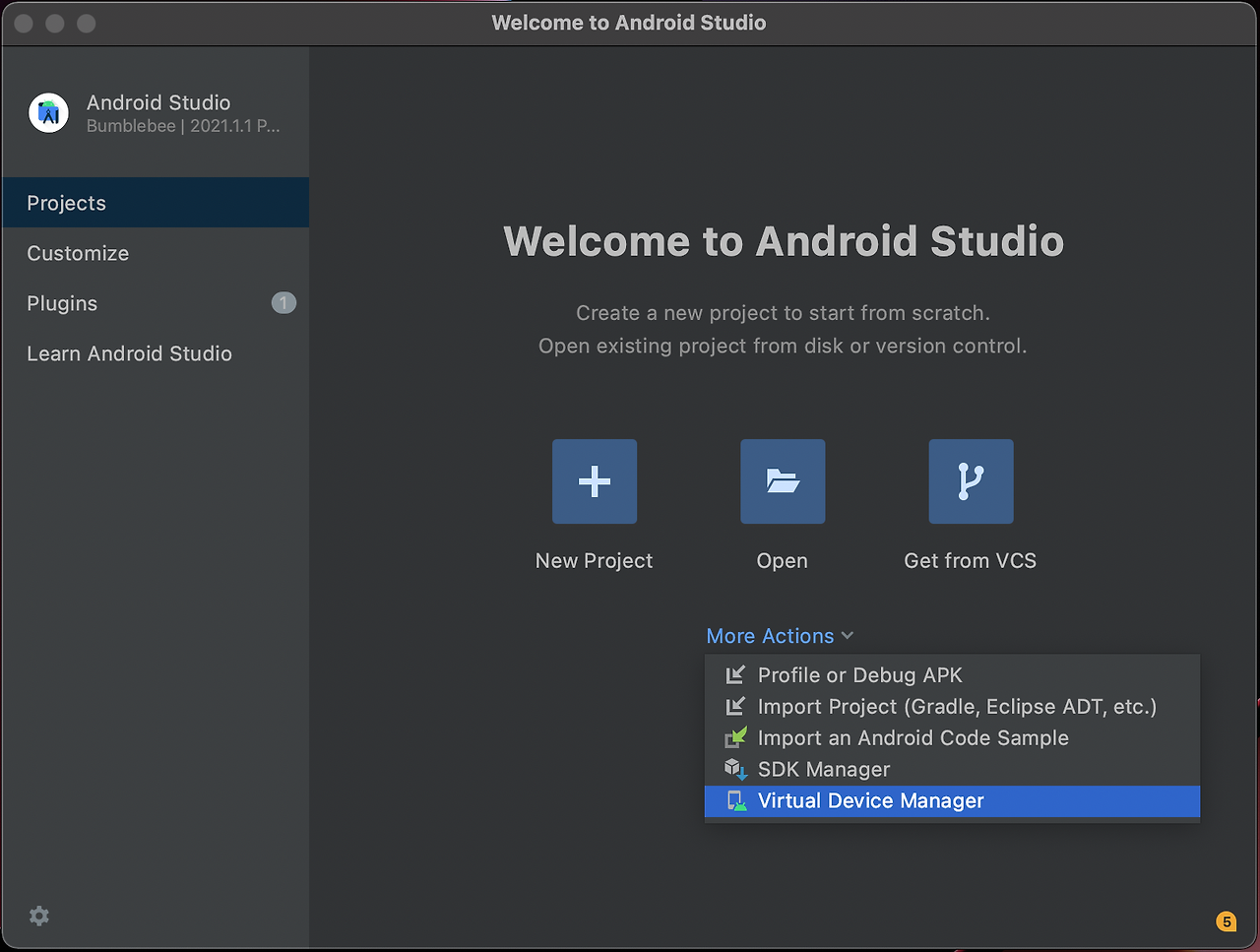The width and height of the screenshot is (1260, 952).
Task: Click the Virtual Device Manager device icon
Action: [736, 800]
